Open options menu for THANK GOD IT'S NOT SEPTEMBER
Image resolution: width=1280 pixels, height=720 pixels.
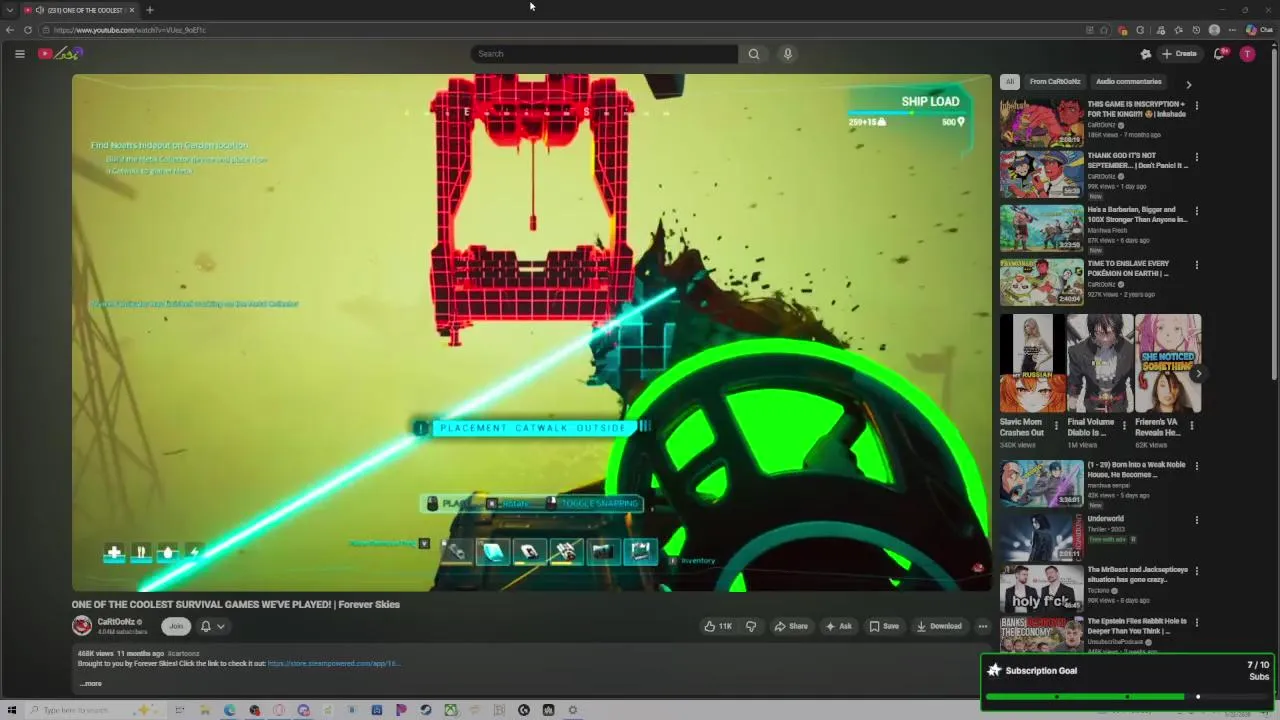click(1196, 157)
